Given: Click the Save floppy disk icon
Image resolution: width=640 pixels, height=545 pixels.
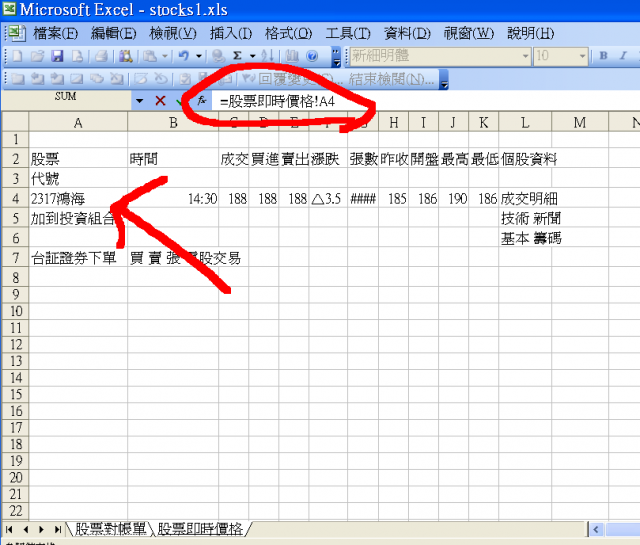Looking at the screenshot, I should (x=57, y=56).
